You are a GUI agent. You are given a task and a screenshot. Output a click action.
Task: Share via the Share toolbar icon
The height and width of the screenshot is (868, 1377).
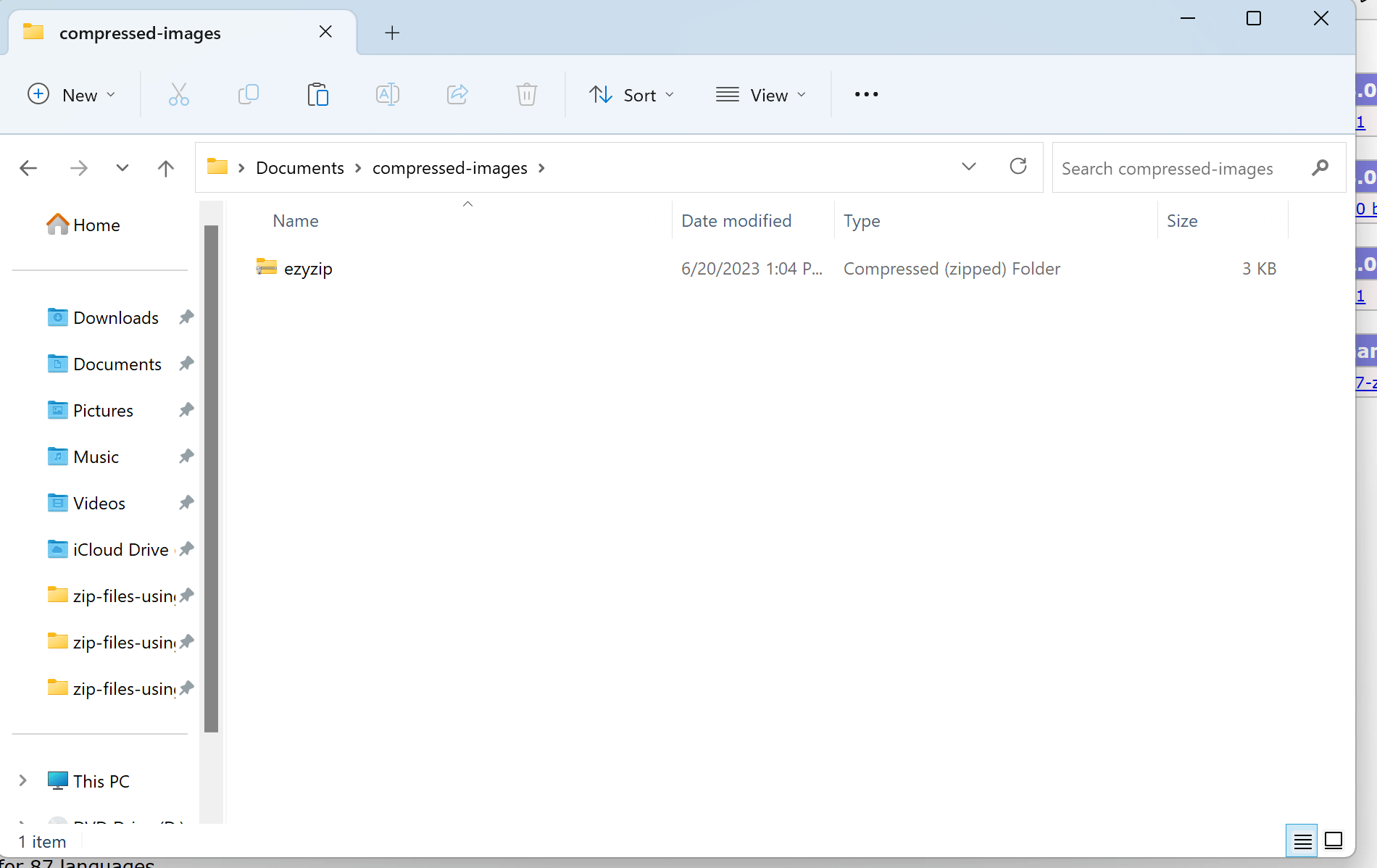point(457,94)
